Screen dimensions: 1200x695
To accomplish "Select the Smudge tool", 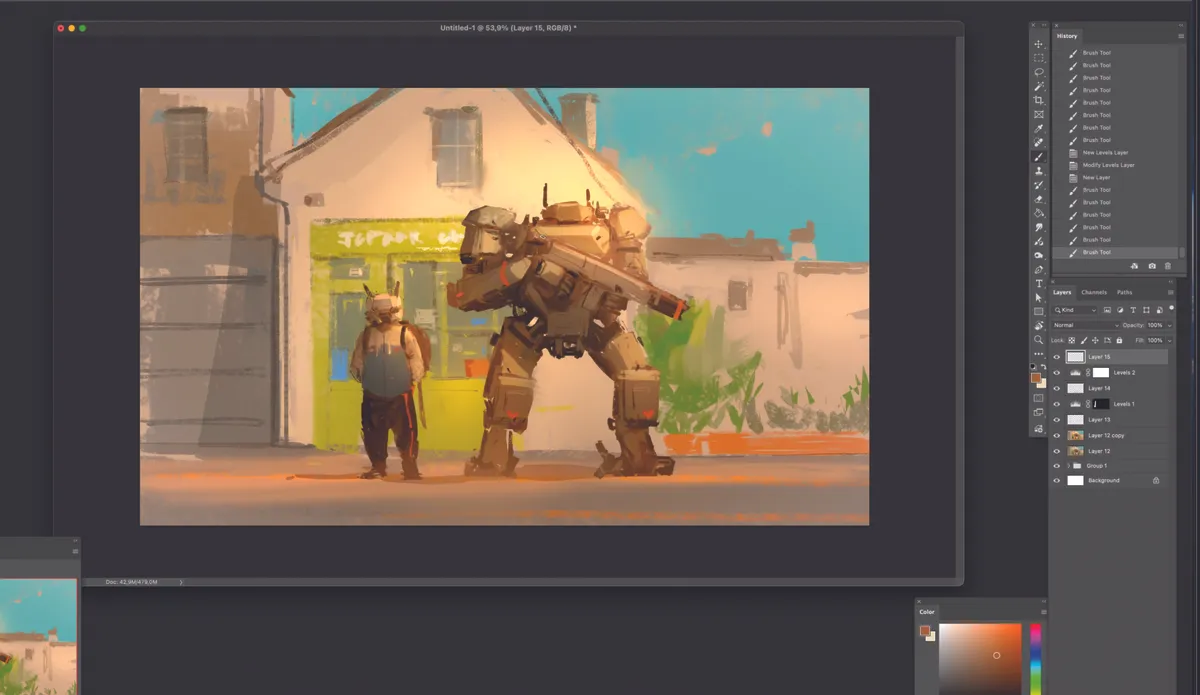I will point(1038,227).
